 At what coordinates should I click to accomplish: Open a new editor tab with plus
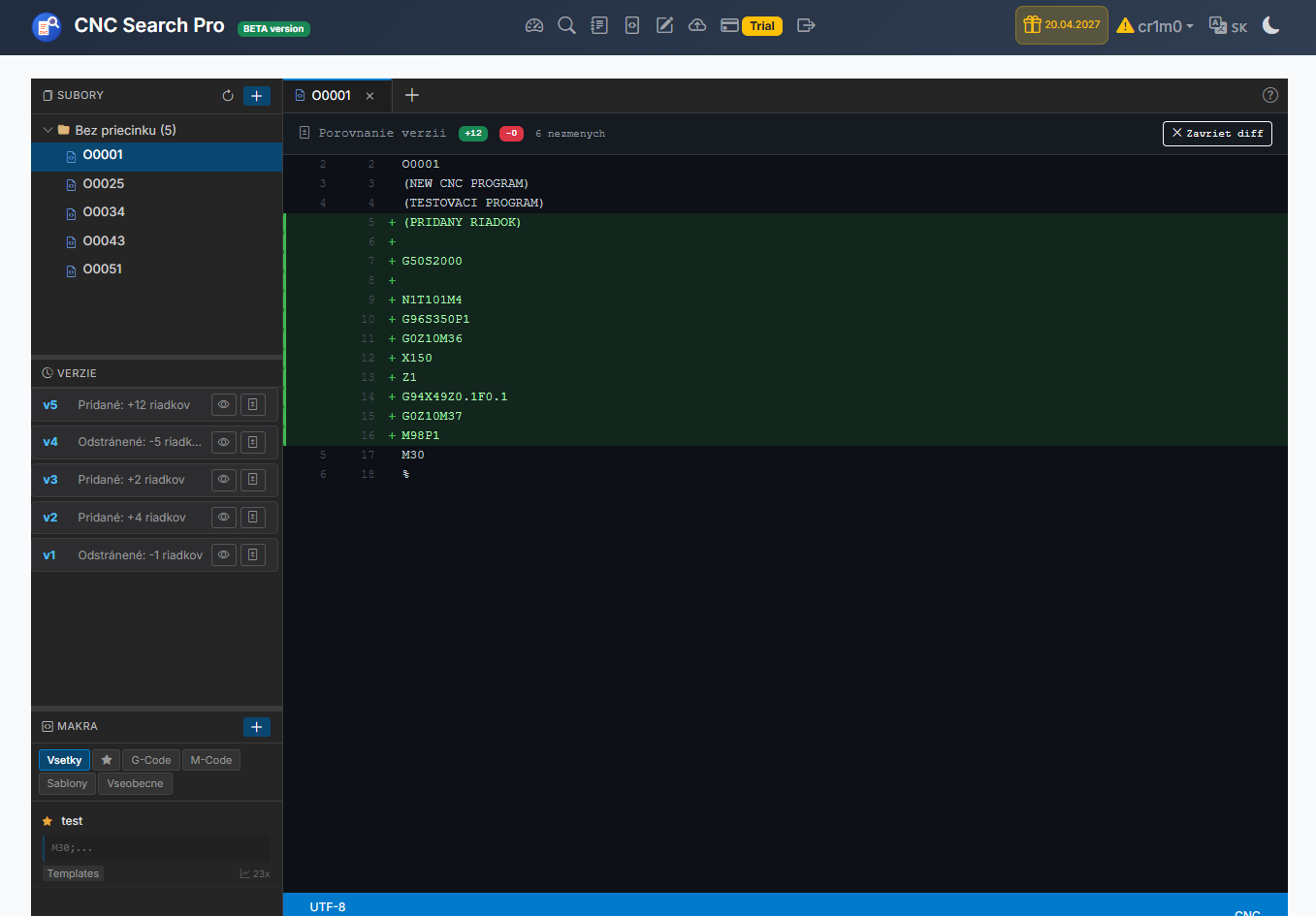click(412, 95)
